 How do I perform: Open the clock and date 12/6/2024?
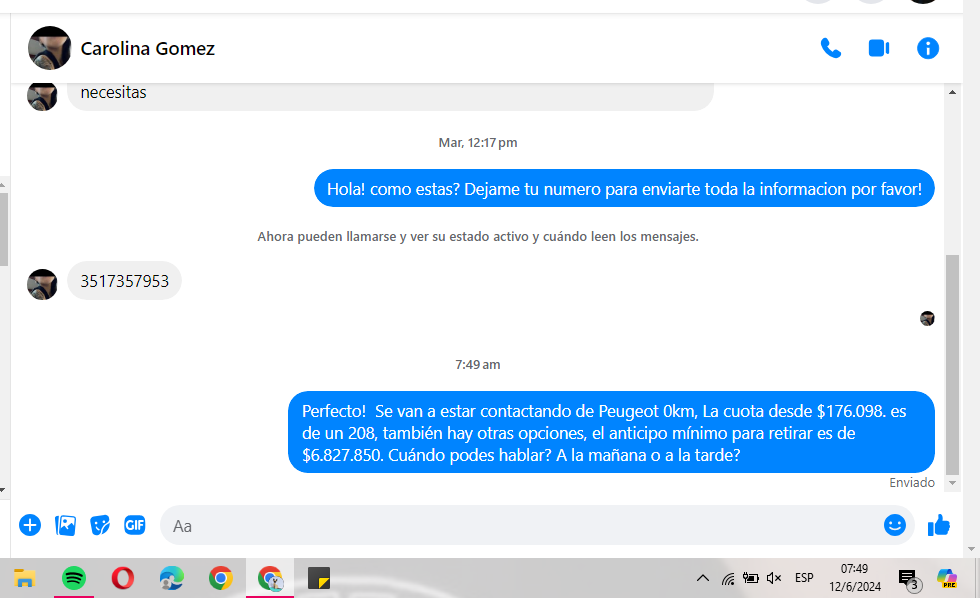click(x=854, y=578)
